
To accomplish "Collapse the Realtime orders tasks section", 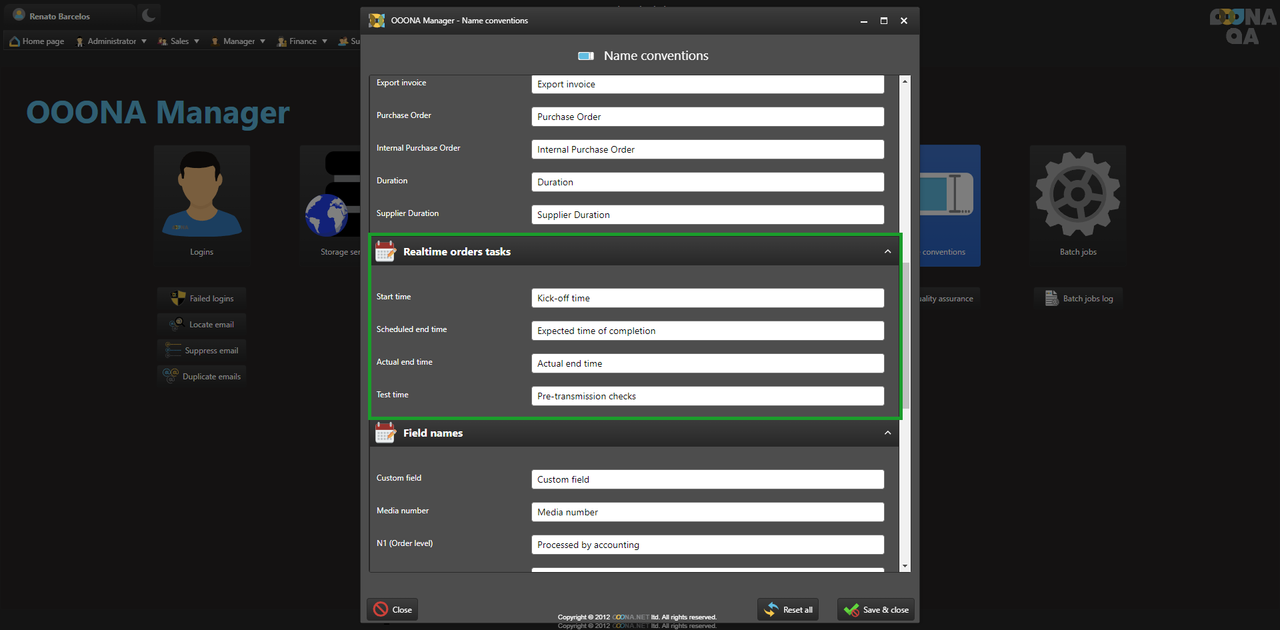I will coord(887,252).
